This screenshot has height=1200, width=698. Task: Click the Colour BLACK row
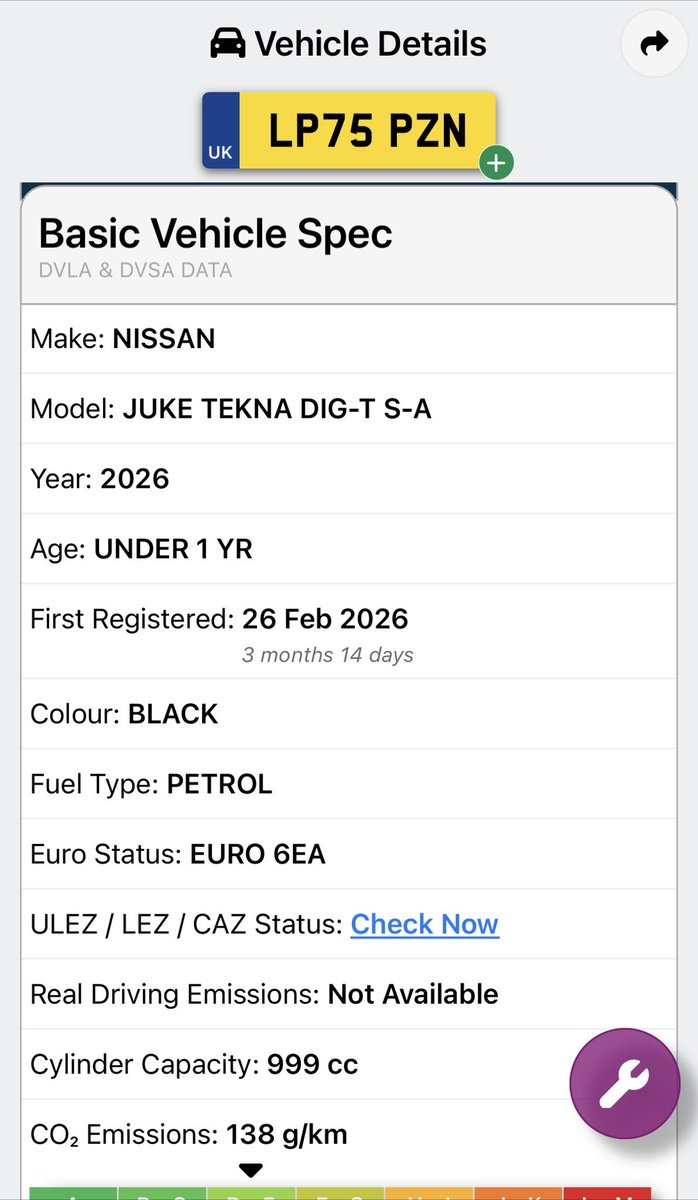pyautogui.click(x=349, y=714)
